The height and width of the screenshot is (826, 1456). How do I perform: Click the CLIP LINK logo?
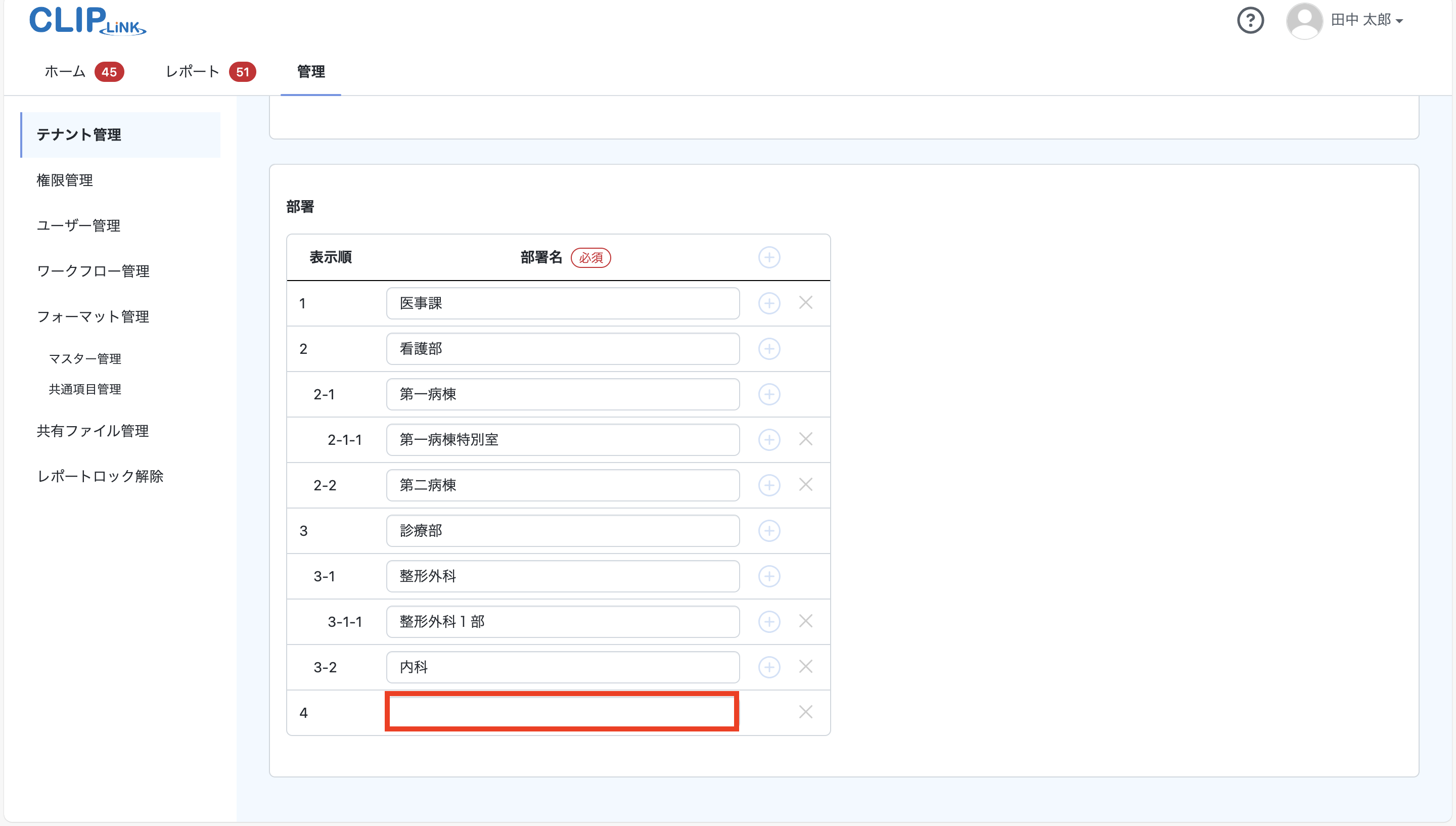[87, 21]
